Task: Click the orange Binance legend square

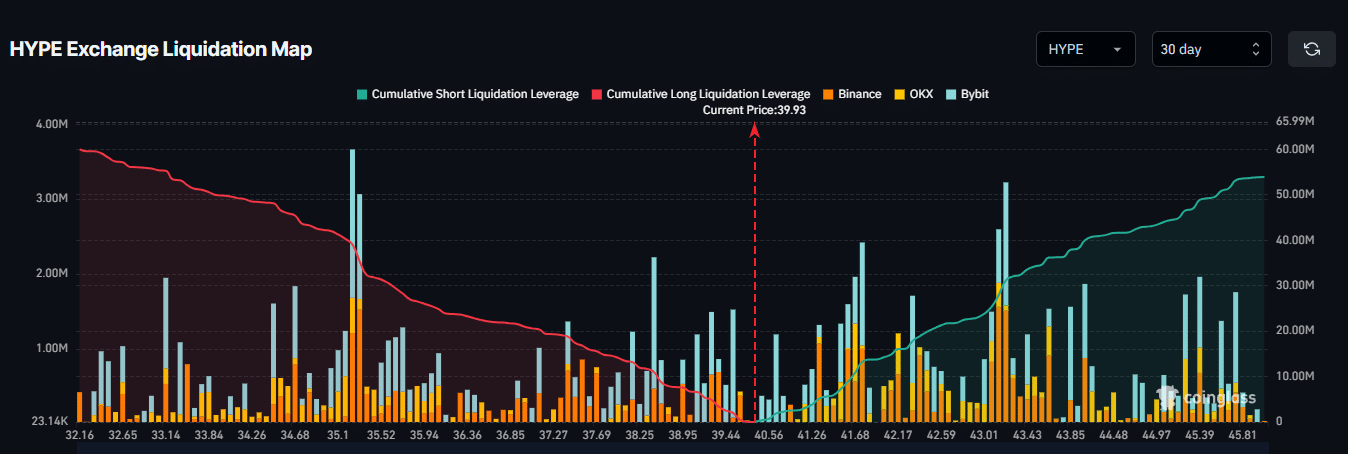Action: pyautogui.click(x=828, y=94)
